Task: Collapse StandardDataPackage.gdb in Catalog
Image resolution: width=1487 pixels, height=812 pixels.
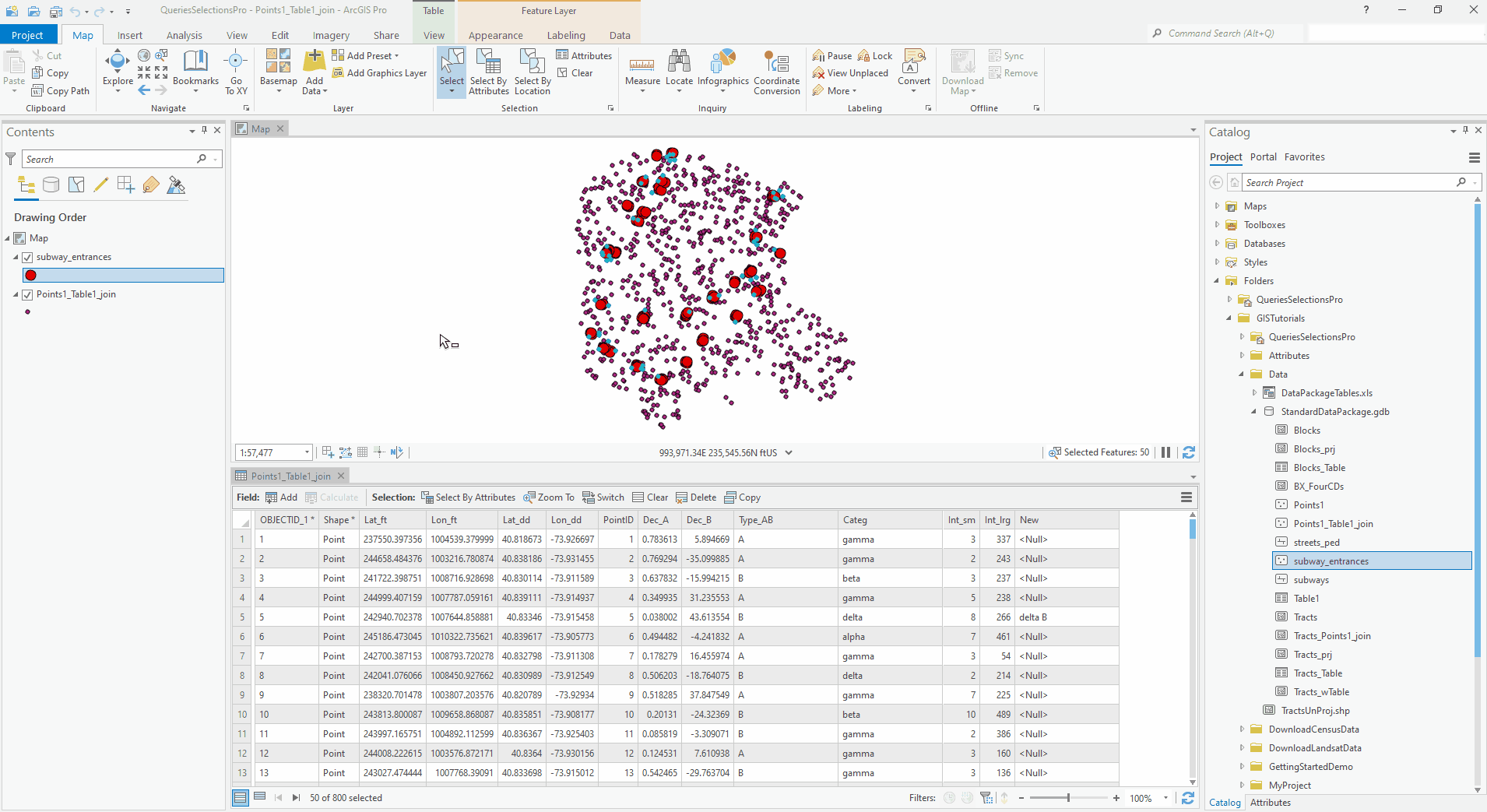Action: (1253, 411)
